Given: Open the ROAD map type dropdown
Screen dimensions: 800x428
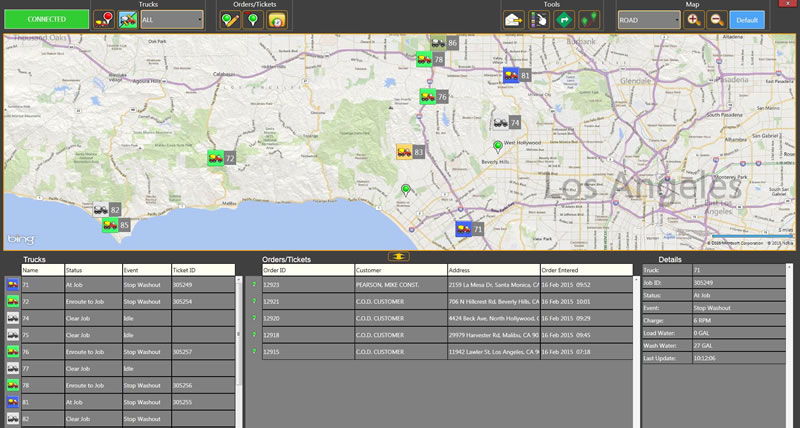Looking at the screenshot, I should click(648, 19).
